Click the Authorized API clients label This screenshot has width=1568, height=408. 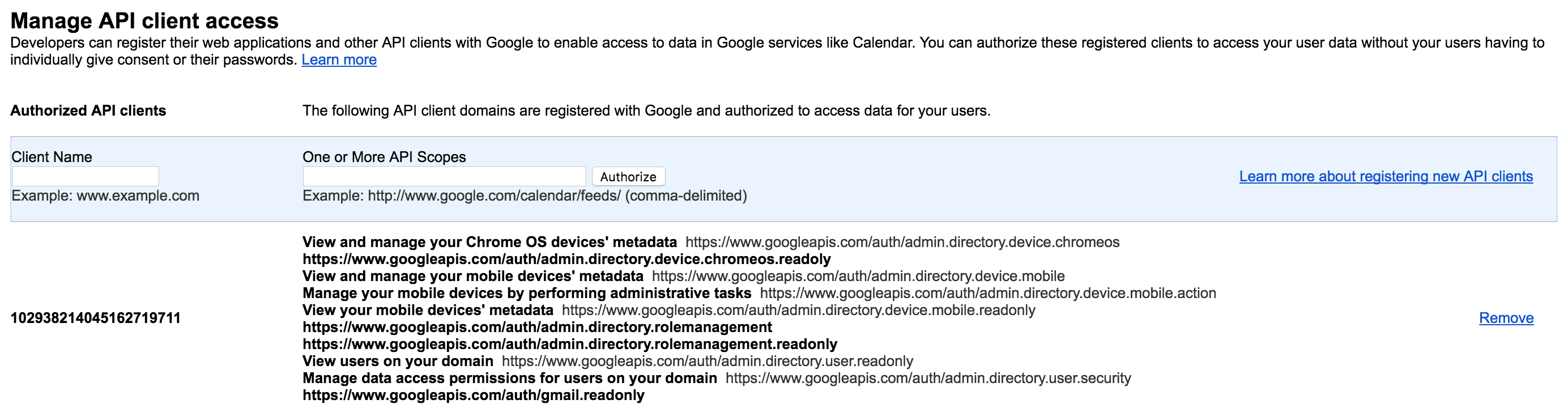pos(88,110)
